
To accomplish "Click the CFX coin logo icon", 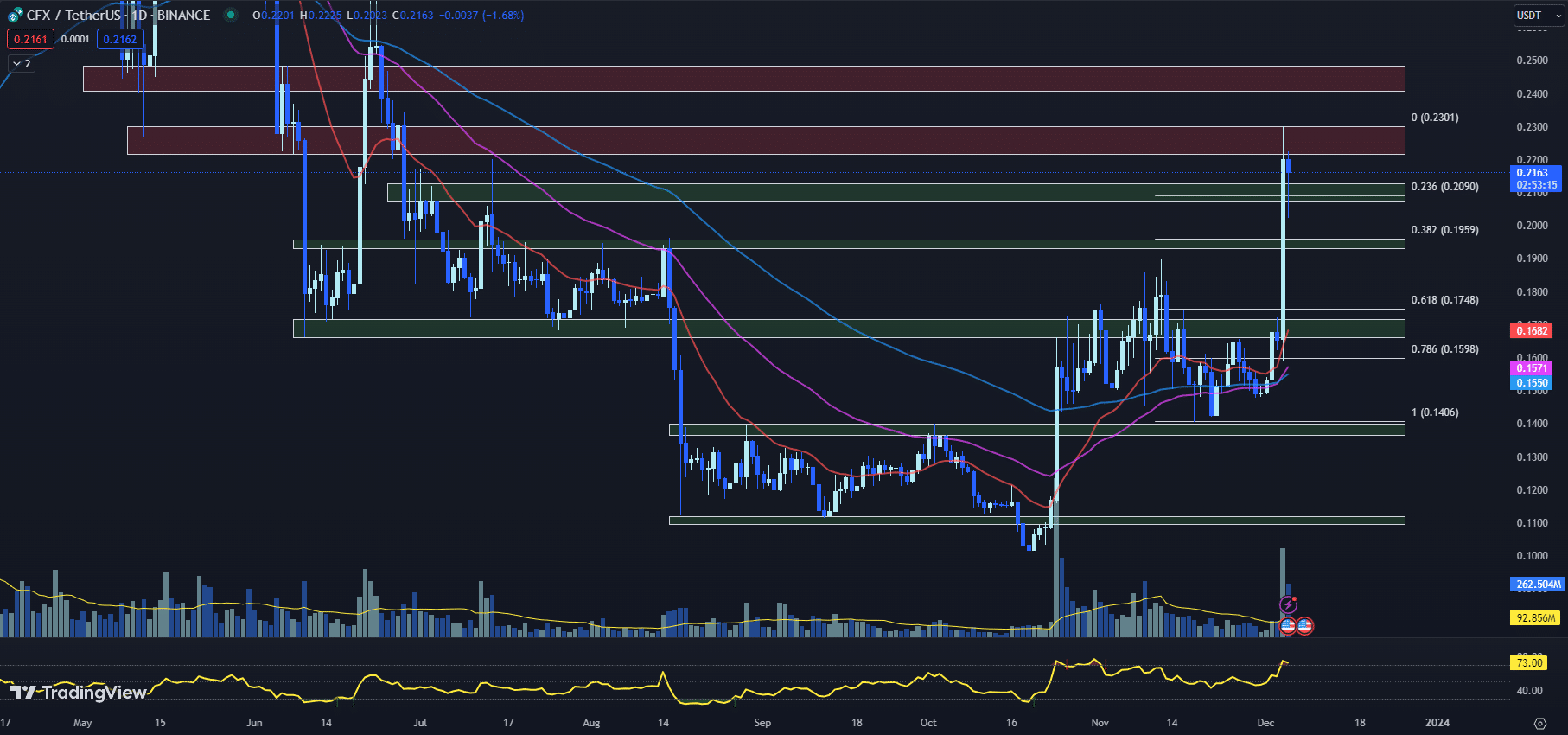I will 15,16.
